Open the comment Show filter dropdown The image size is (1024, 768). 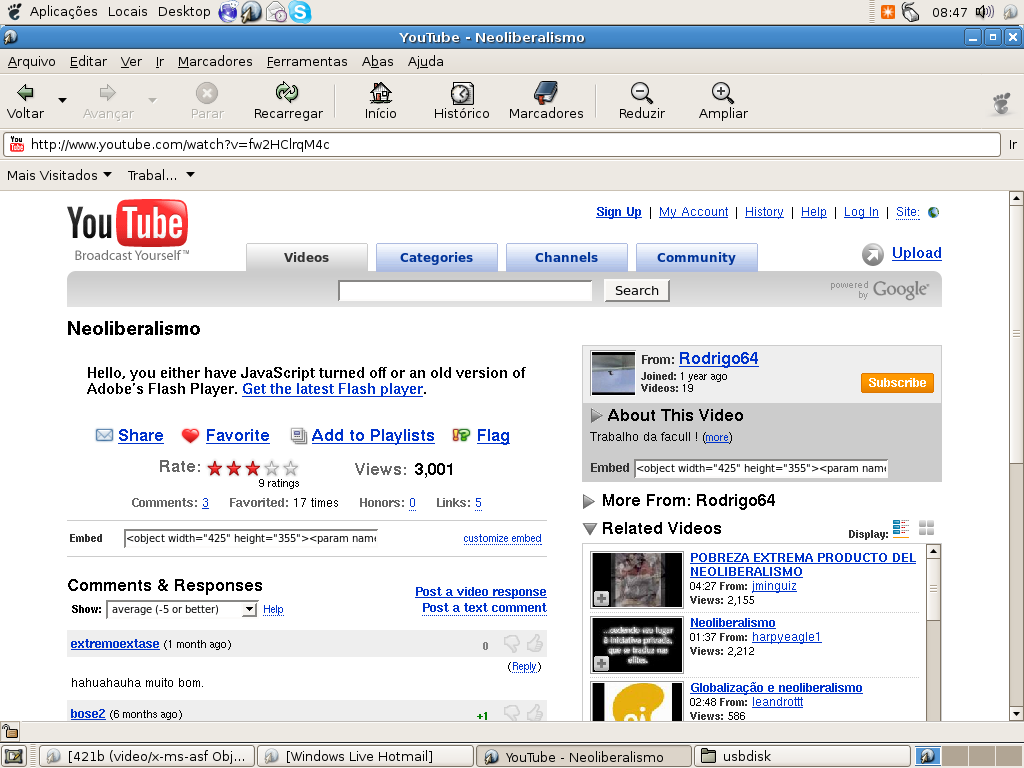182,609
